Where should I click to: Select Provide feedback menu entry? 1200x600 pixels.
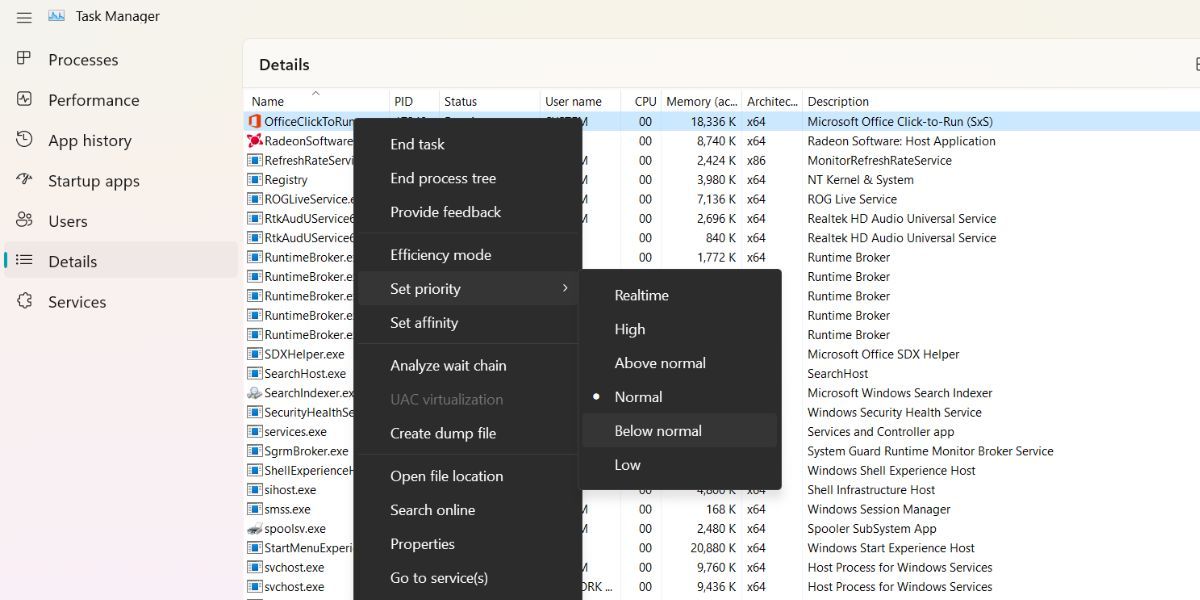point(467,212)
